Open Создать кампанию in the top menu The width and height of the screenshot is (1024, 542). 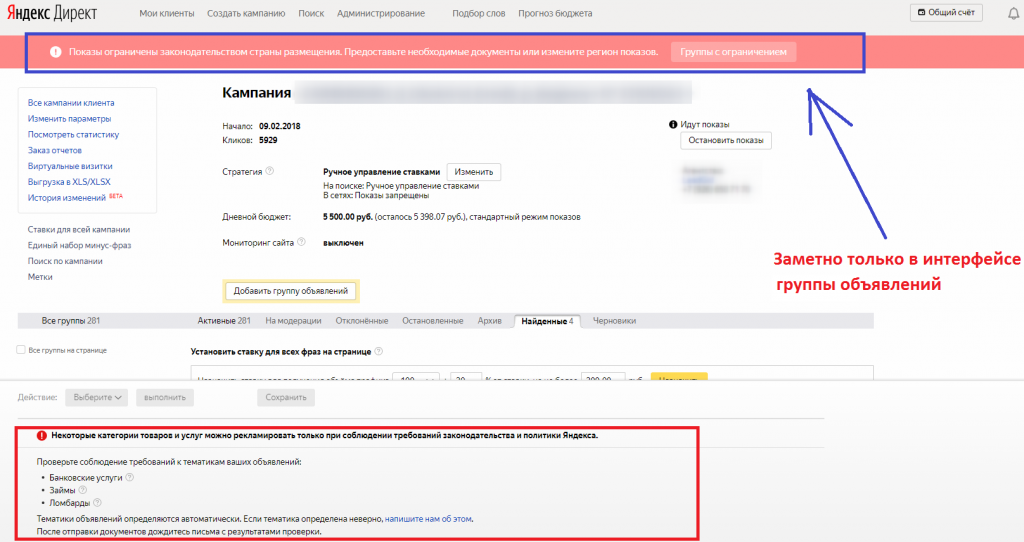(246, 13)
